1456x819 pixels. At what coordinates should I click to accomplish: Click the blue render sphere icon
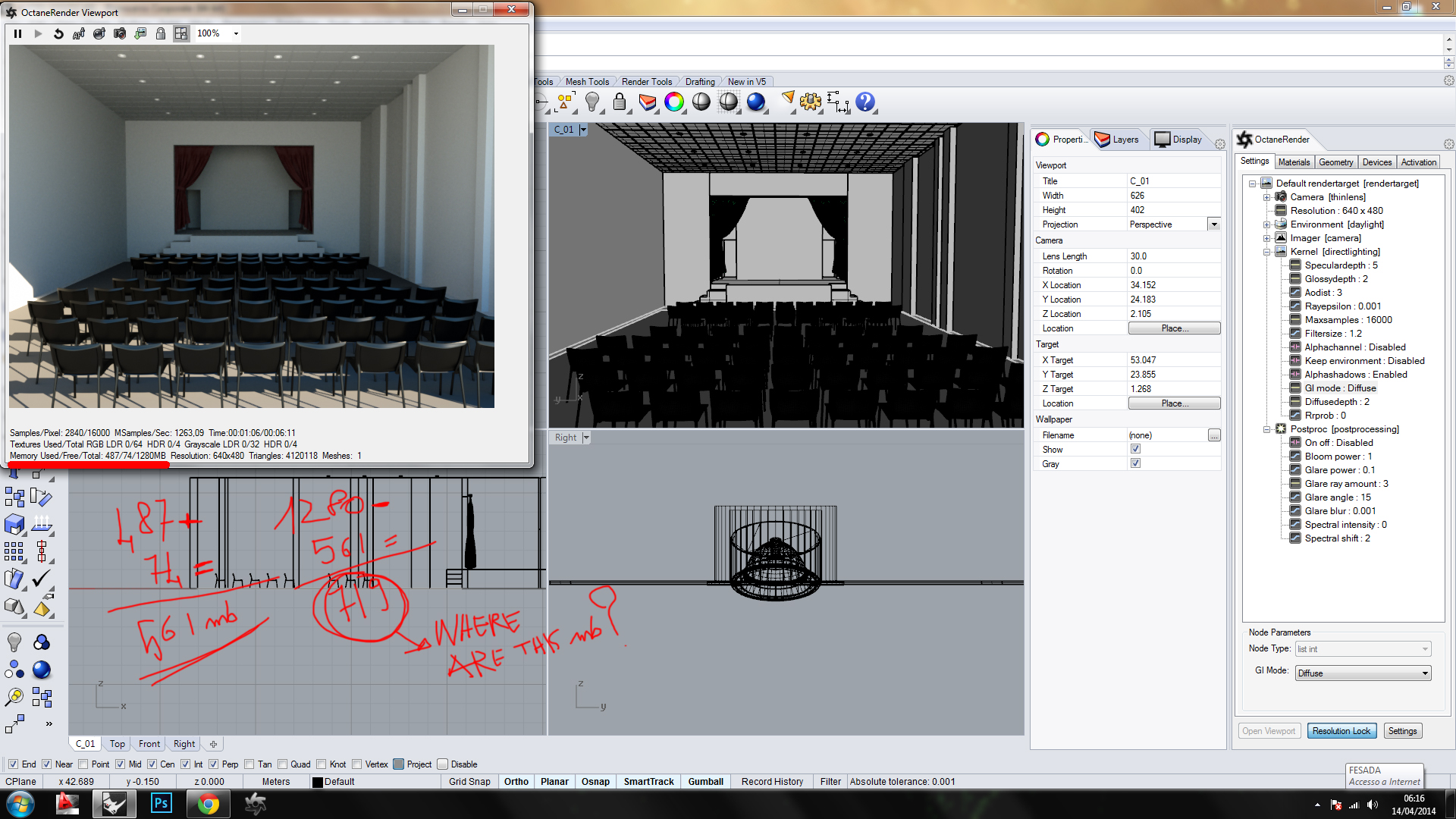(x=755, y=102)
